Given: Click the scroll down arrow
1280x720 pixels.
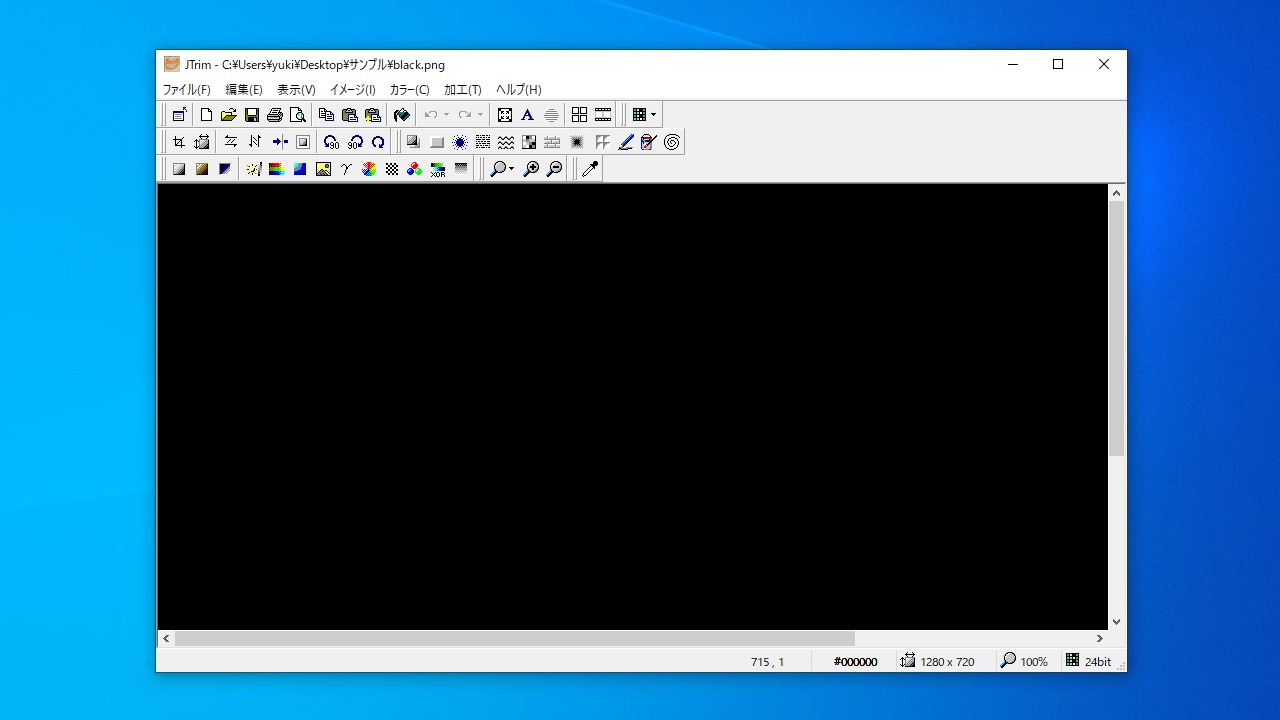Looking at the screenshot, I should [1117, 622].
